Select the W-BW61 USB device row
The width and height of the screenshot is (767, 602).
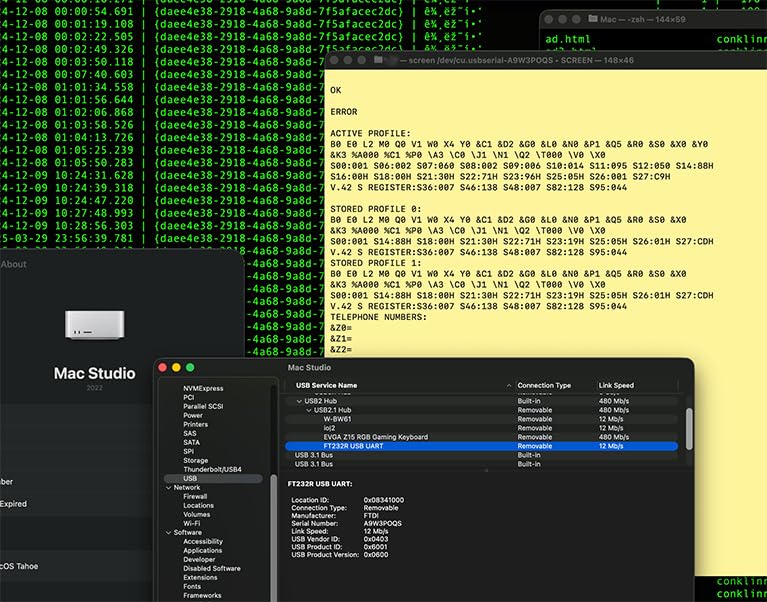click(x=482, y=419)
